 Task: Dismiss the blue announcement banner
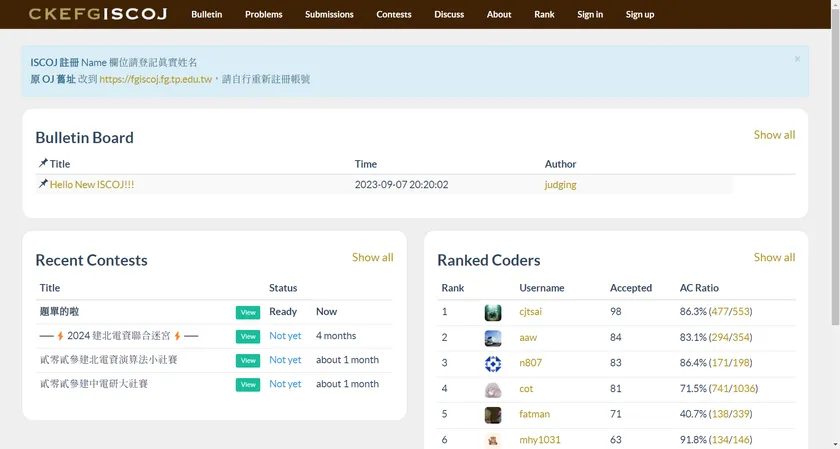point(797,59)
